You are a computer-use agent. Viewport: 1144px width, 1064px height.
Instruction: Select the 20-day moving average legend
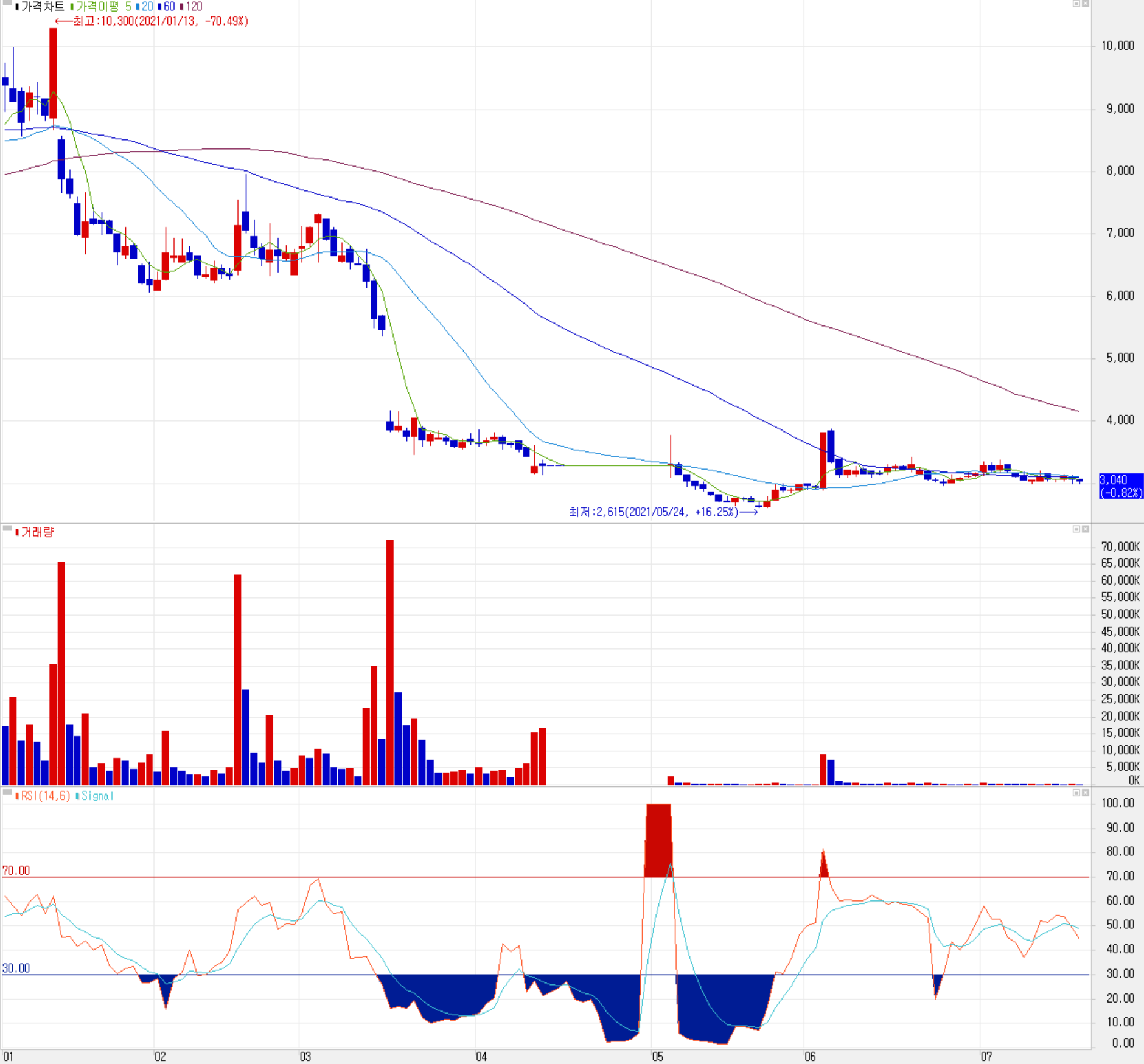[x=145, y=7]
